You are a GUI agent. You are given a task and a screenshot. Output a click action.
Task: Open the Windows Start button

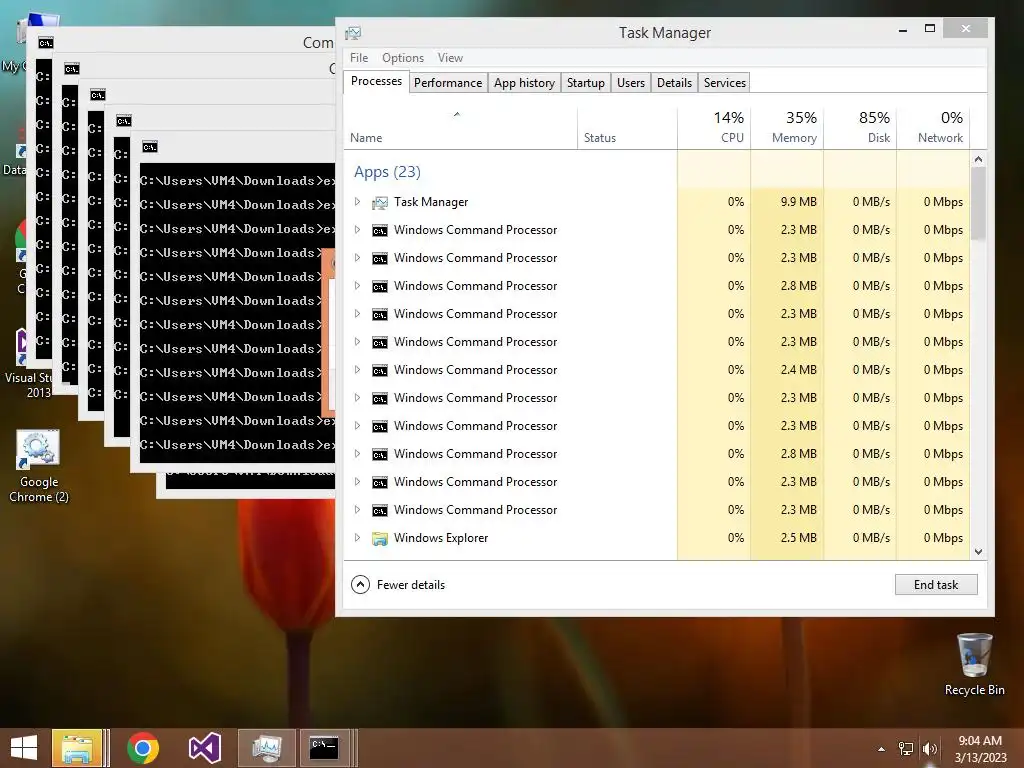[x=24, y=748]
